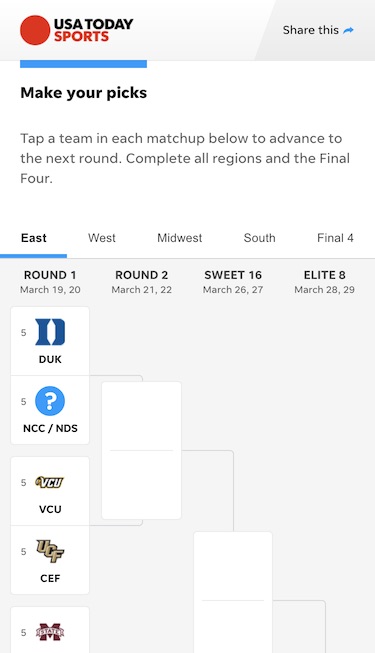
Task: Tap the CEF team label
Action: (x=50, y=578)
